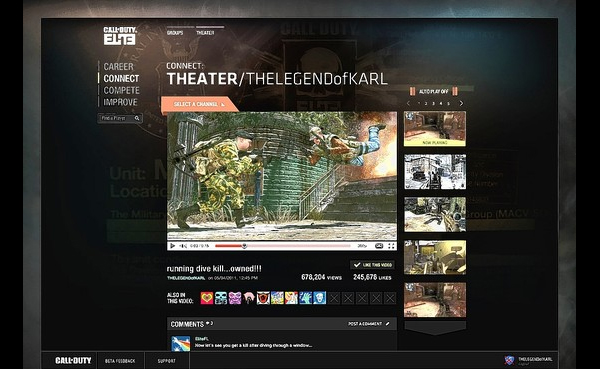Click the red shield player emblem
Viewport: 600px width, 369px height.
(x=263, y=298)
